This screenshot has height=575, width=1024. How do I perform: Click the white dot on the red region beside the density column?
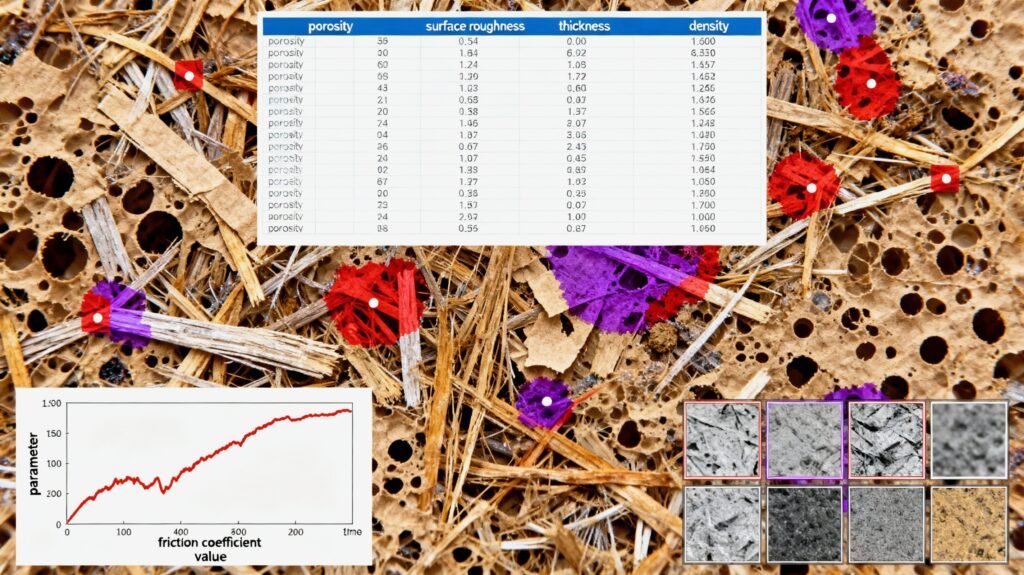(x=870, y=84)
